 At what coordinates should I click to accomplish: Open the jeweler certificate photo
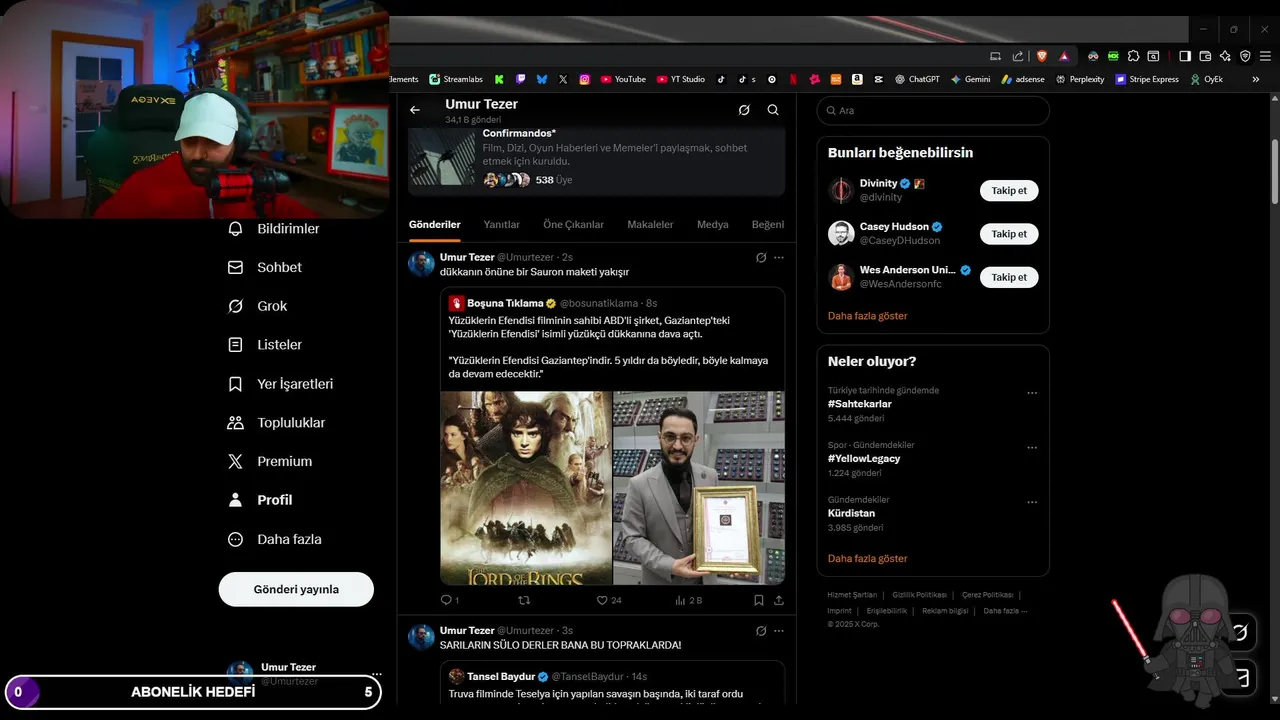(x=699, y=488)
